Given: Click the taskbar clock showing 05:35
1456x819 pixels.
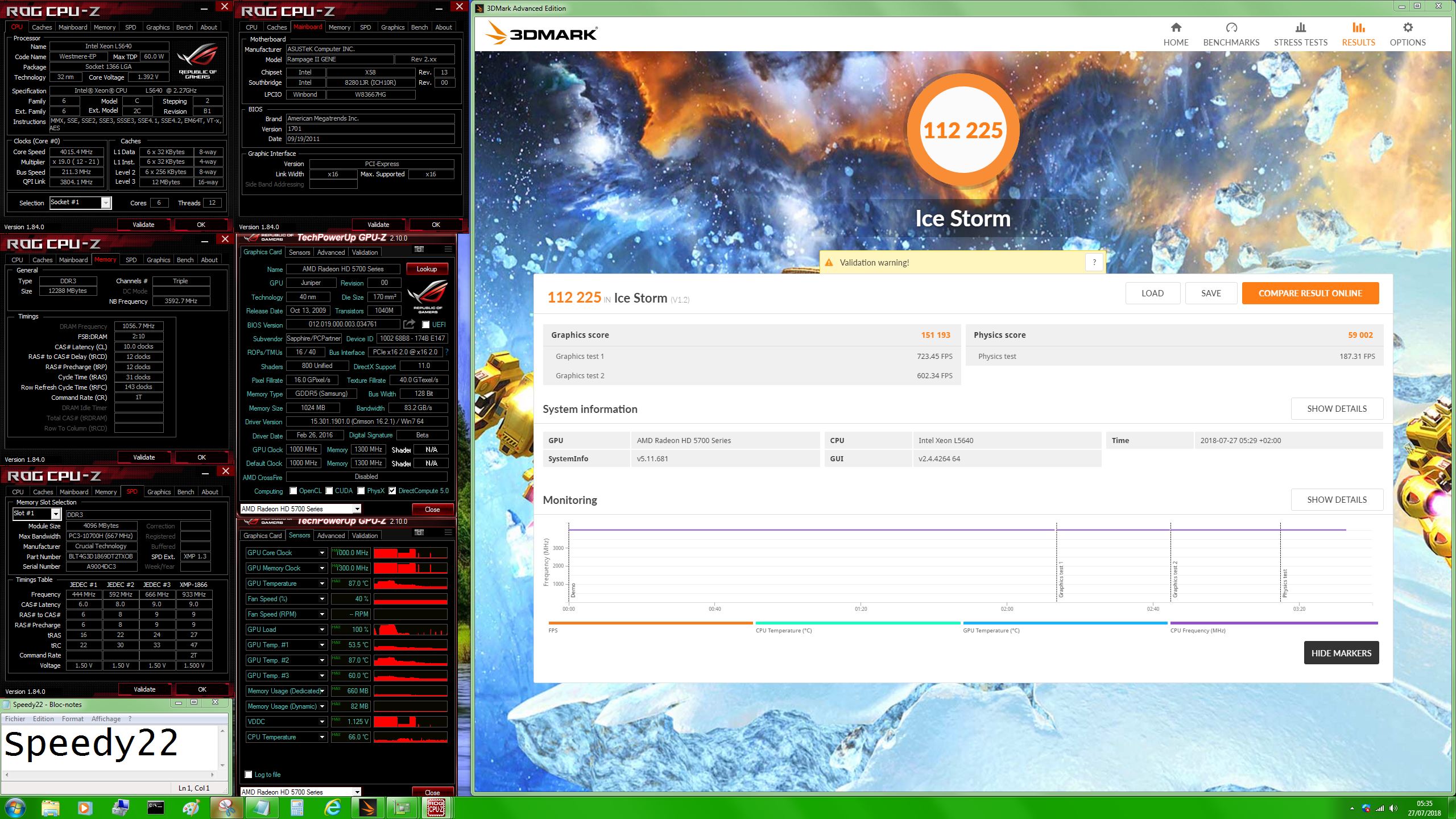Looking at the screenshot, I should [1424, 808].
